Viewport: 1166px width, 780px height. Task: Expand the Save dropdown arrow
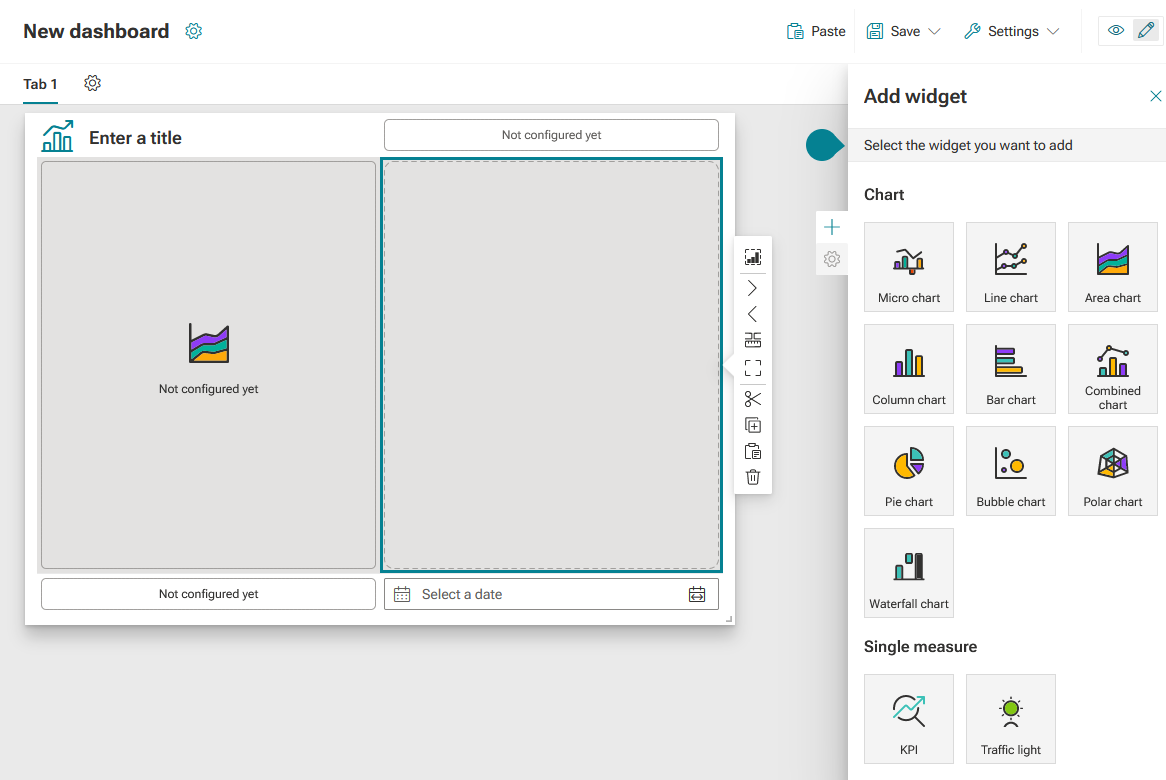click(x=935, y=31)
